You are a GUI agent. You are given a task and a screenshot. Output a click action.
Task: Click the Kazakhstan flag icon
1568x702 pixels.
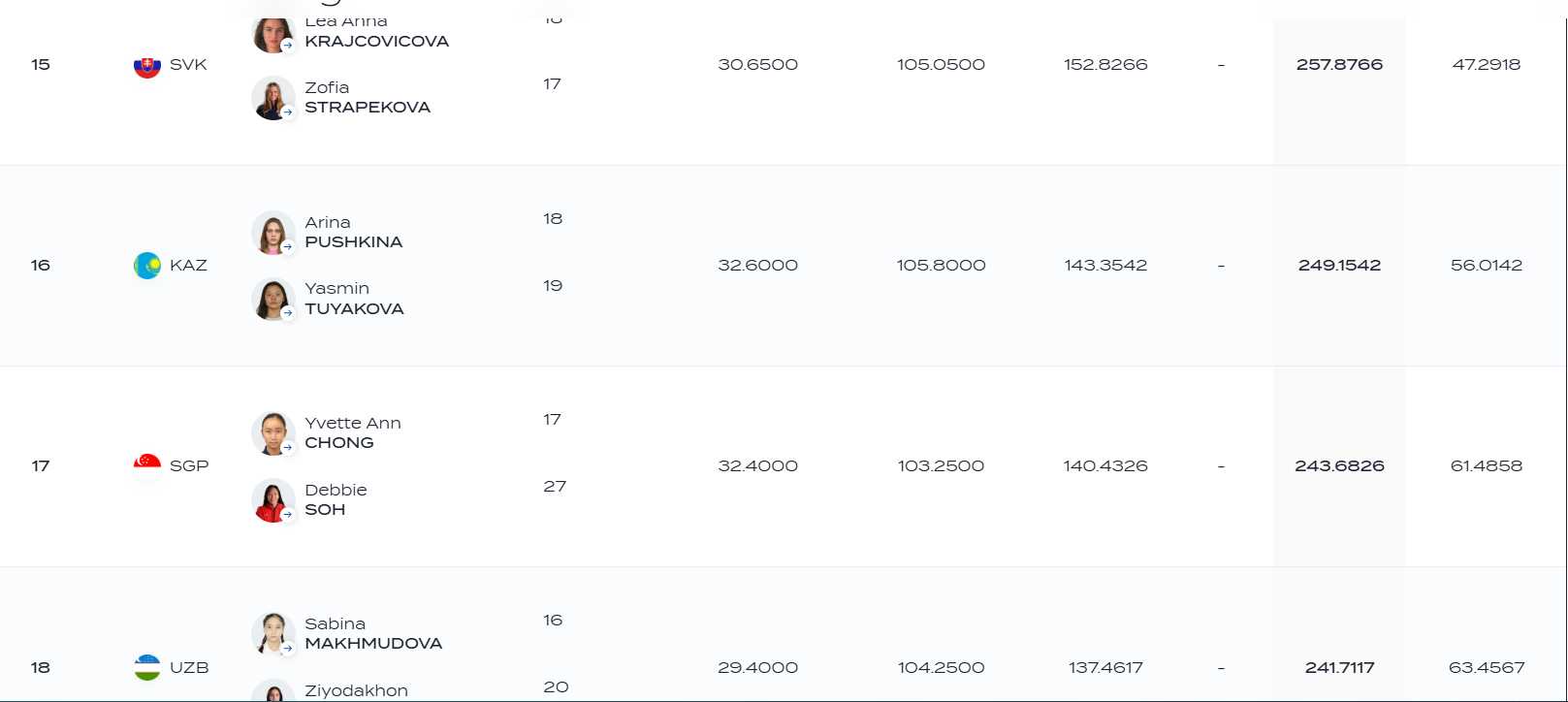pyautogui.click(x=147, y=266)
